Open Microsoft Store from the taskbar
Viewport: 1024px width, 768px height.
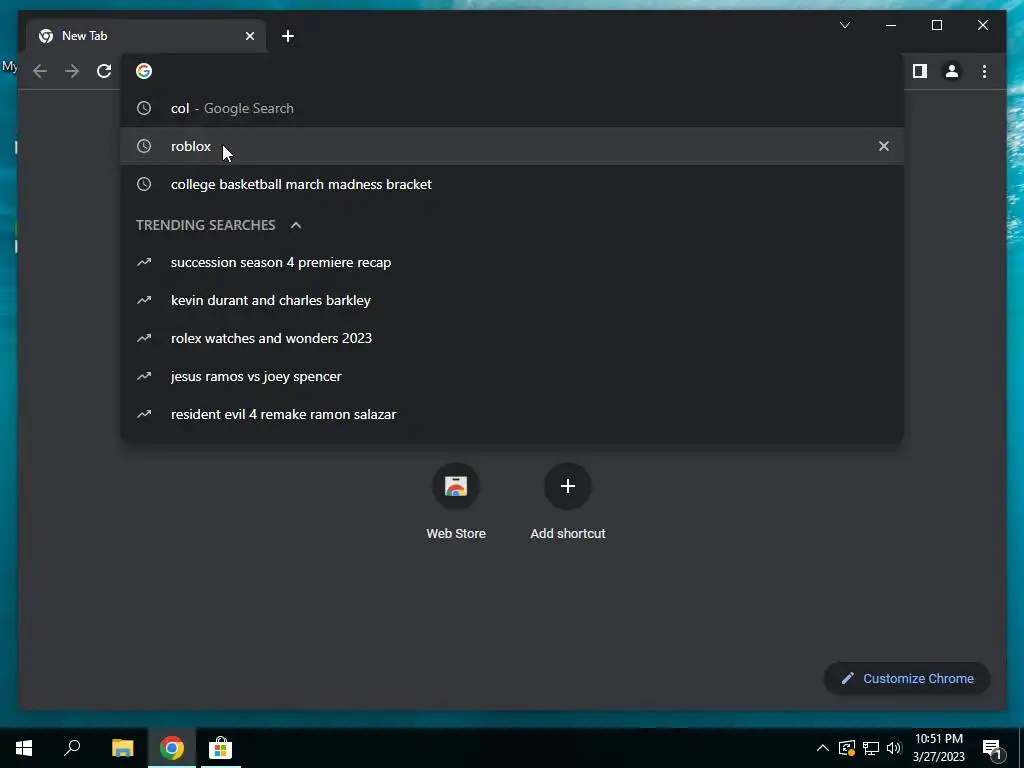pyautogui.click(x=220, y=748)
